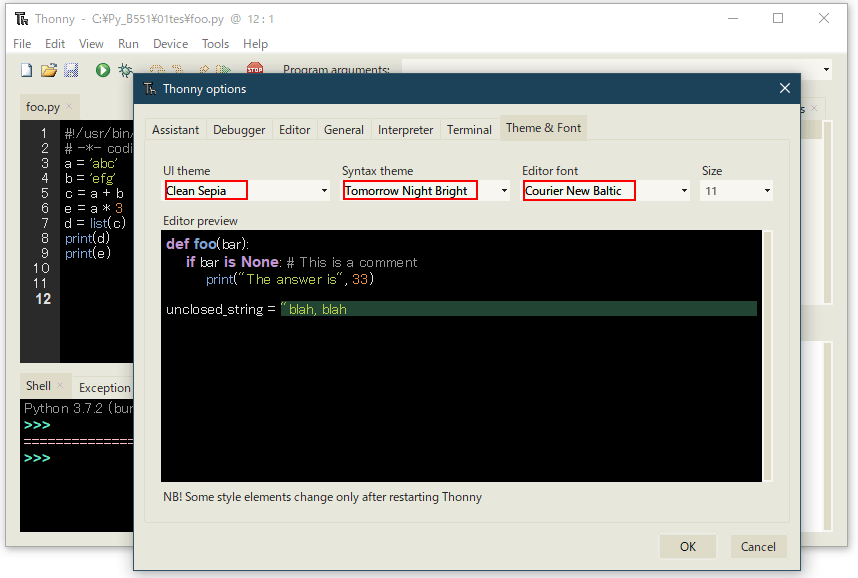The width and height of the screenshot is (858, 578).
Task: Confirm the options with the OK button
Action: [688, 547]
